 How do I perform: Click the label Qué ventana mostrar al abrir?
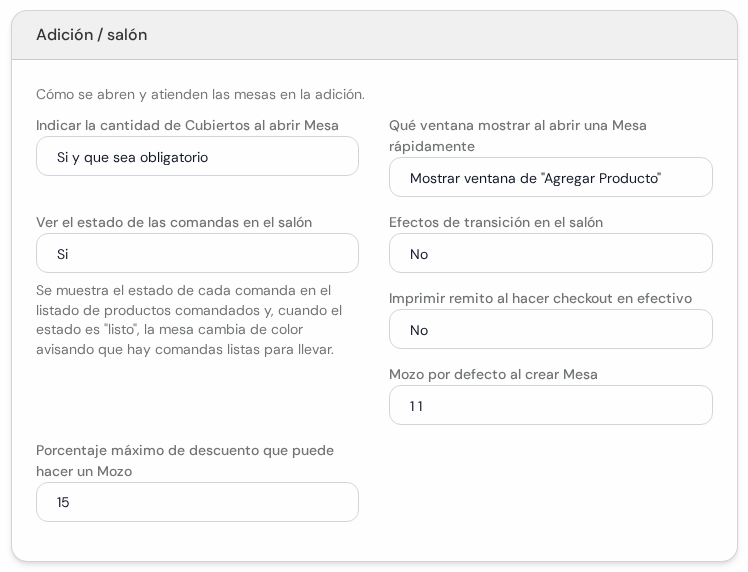(x=518, y=136)
